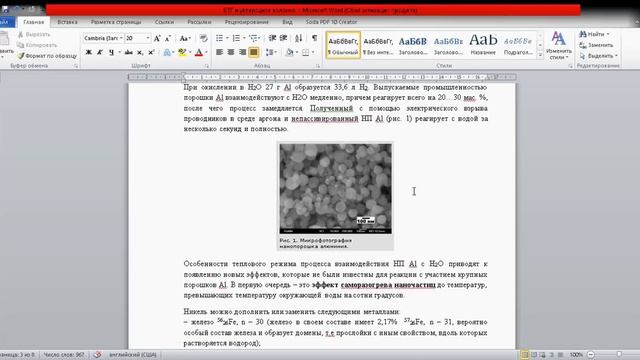Clear all formatting icon
640x360 pixels.
pyautogui.click(x=204, y=38)
